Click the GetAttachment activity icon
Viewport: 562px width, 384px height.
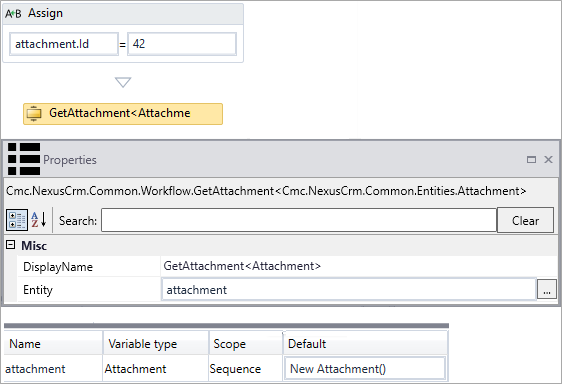point(34,114)
